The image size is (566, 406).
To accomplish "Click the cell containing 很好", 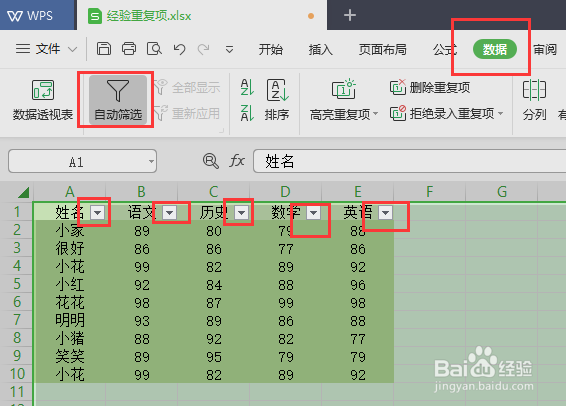I will point(70,248).
